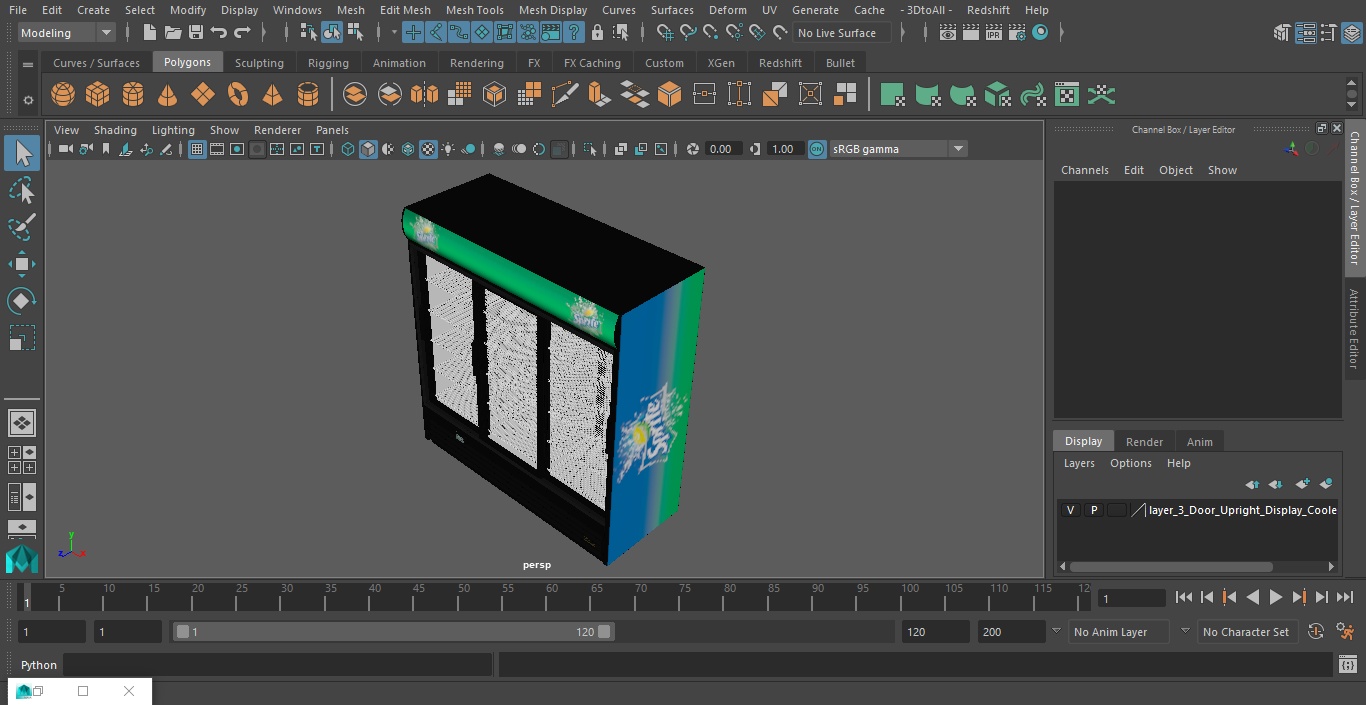Toggle color management sRGB button
This screenshot has height=705, width=1366.
pos(817,149)
